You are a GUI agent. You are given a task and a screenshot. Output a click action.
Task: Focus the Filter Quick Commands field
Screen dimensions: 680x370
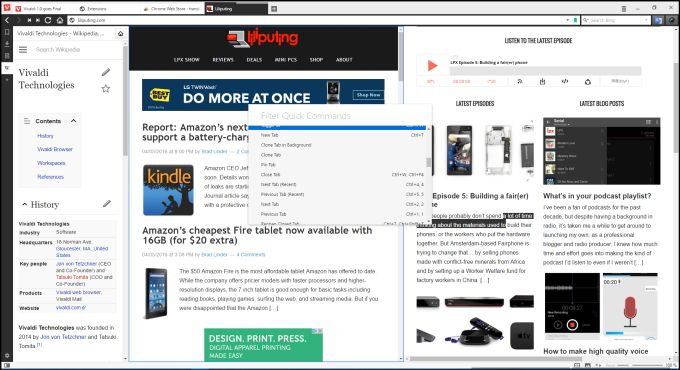[340, 116]
